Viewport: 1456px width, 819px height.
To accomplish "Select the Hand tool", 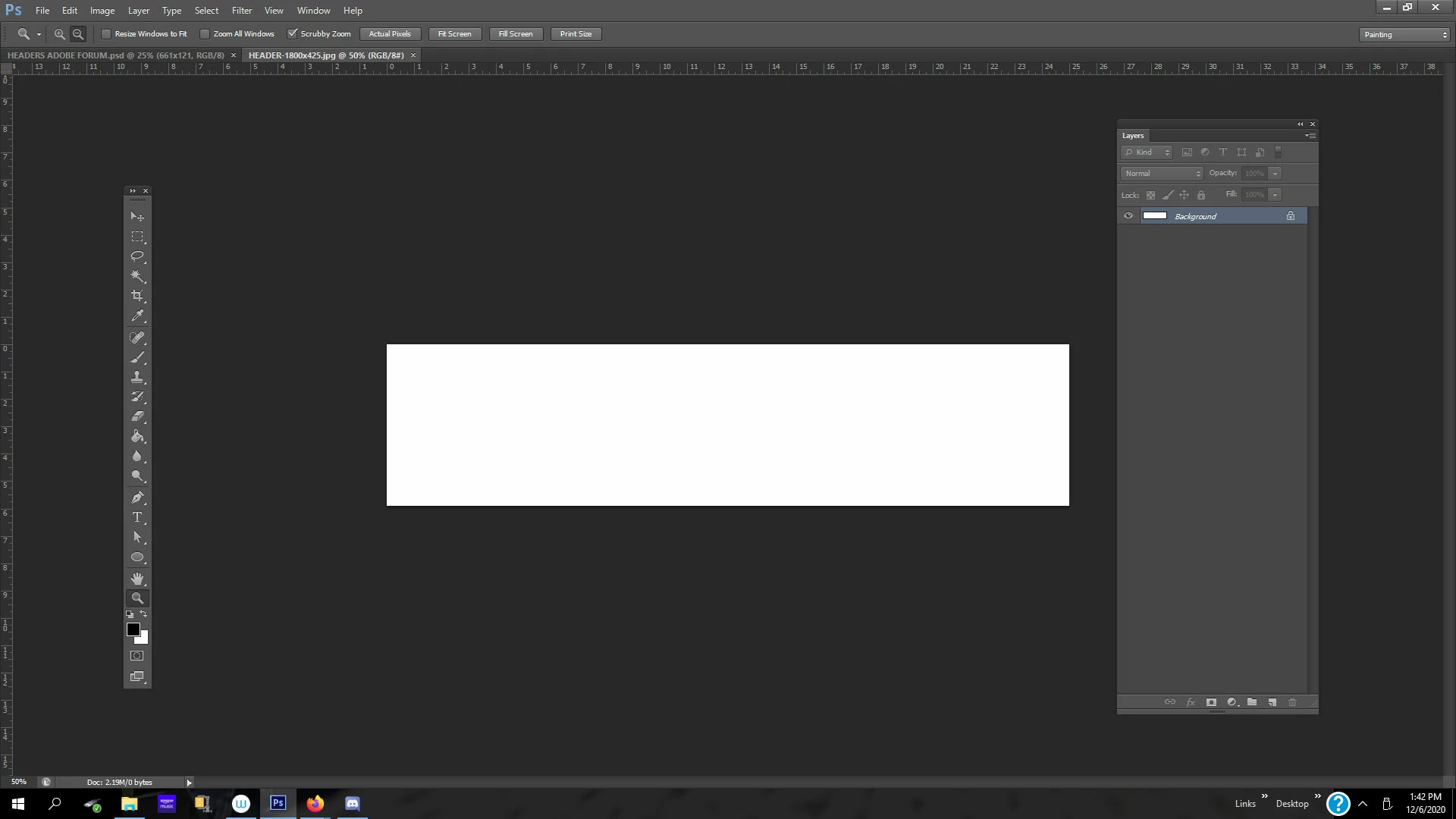I will tap(137, 578).
